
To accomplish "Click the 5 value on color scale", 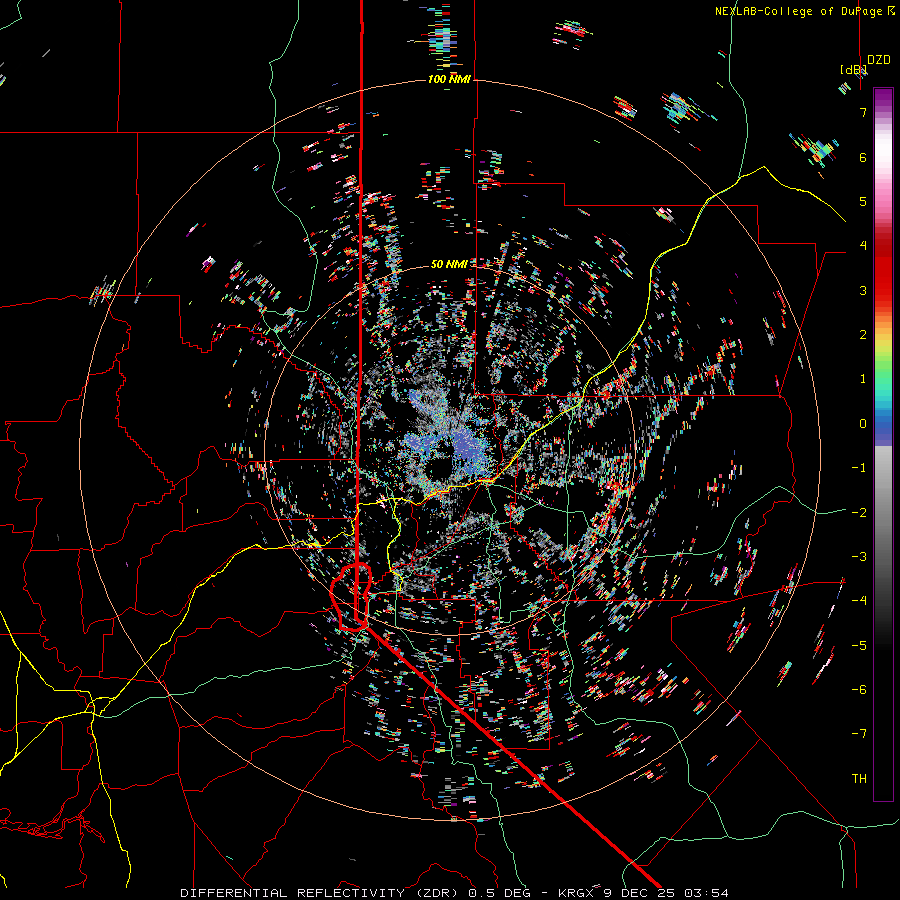I will coord(863,201).
